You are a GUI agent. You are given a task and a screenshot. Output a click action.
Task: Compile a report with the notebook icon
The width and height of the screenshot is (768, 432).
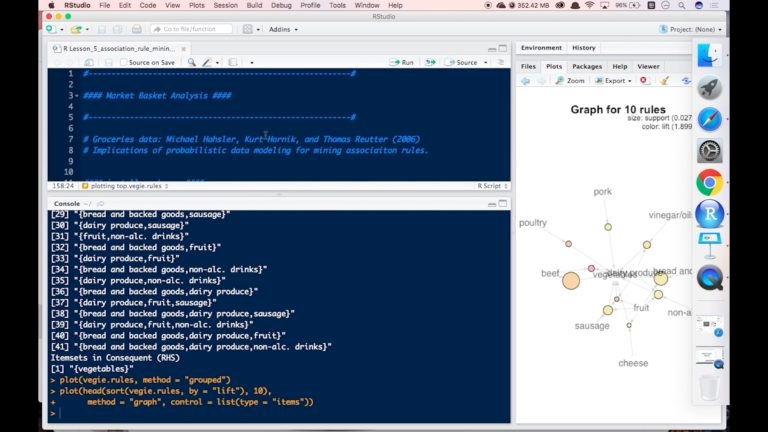[x=233, y=62]
